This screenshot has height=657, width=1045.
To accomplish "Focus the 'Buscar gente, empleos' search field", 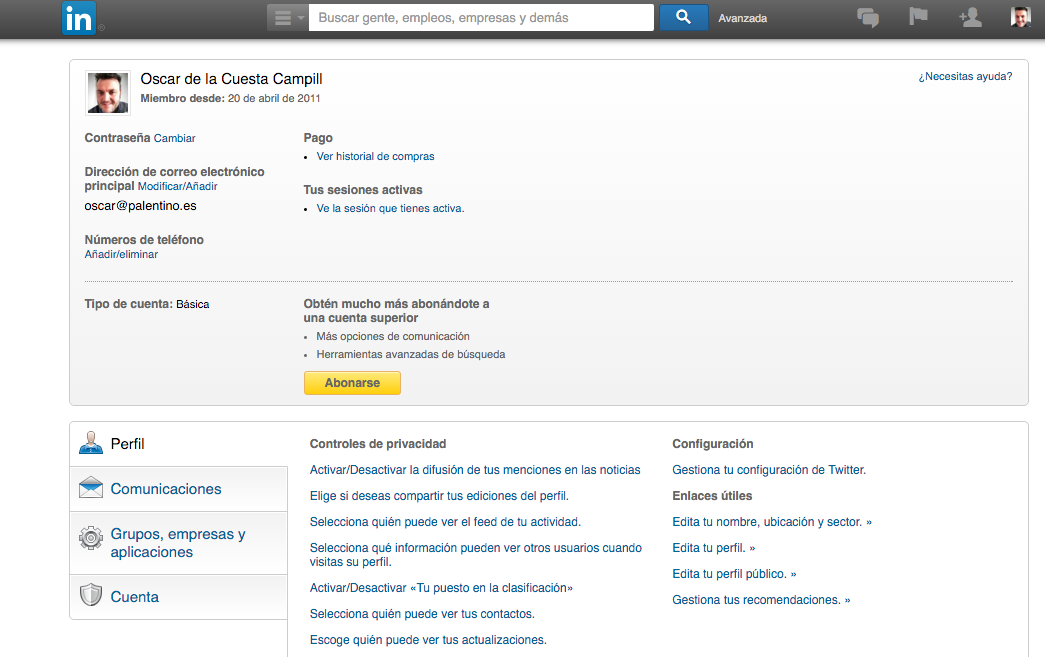I will click(x=481, y=18).
